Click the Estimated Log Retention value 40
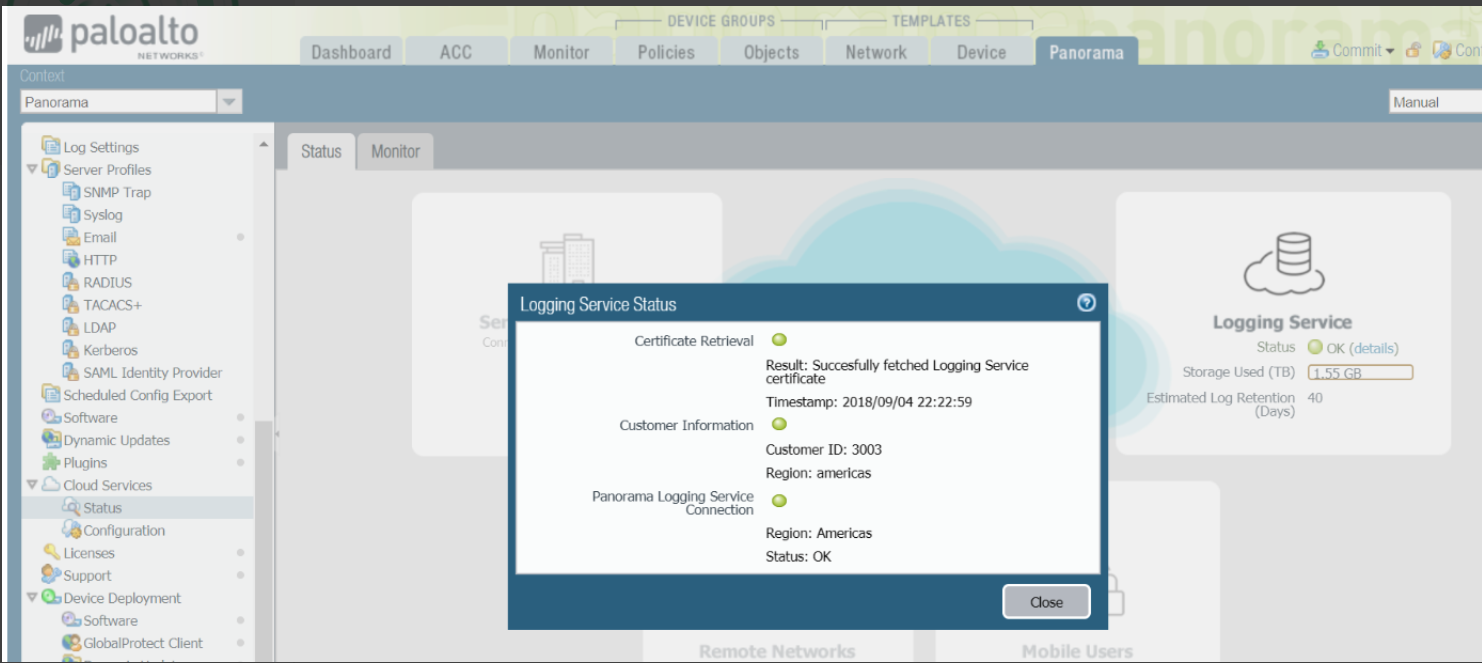Viewport: 1482px width, 663px height. [1315, 397]
